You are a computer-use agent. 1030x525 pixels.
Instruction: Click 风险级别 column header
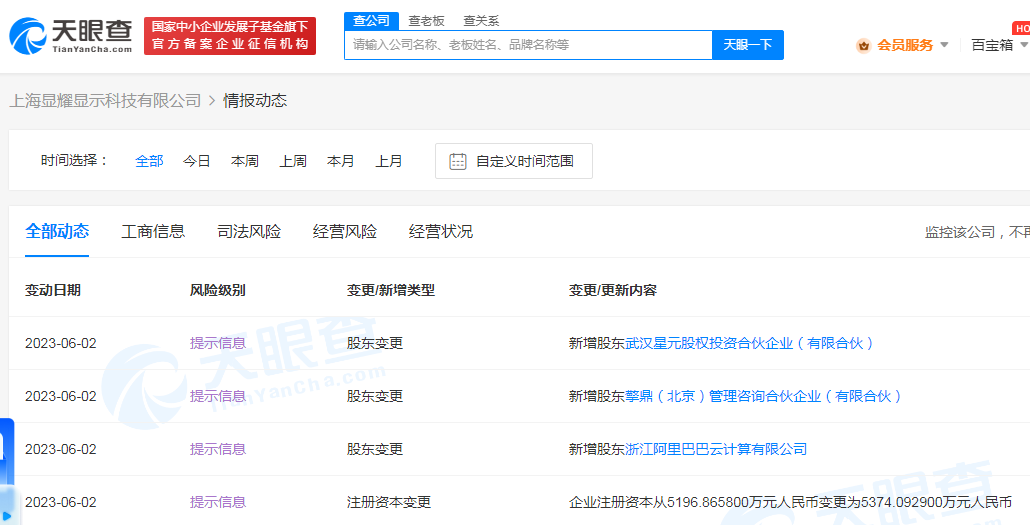click(218, 290)
